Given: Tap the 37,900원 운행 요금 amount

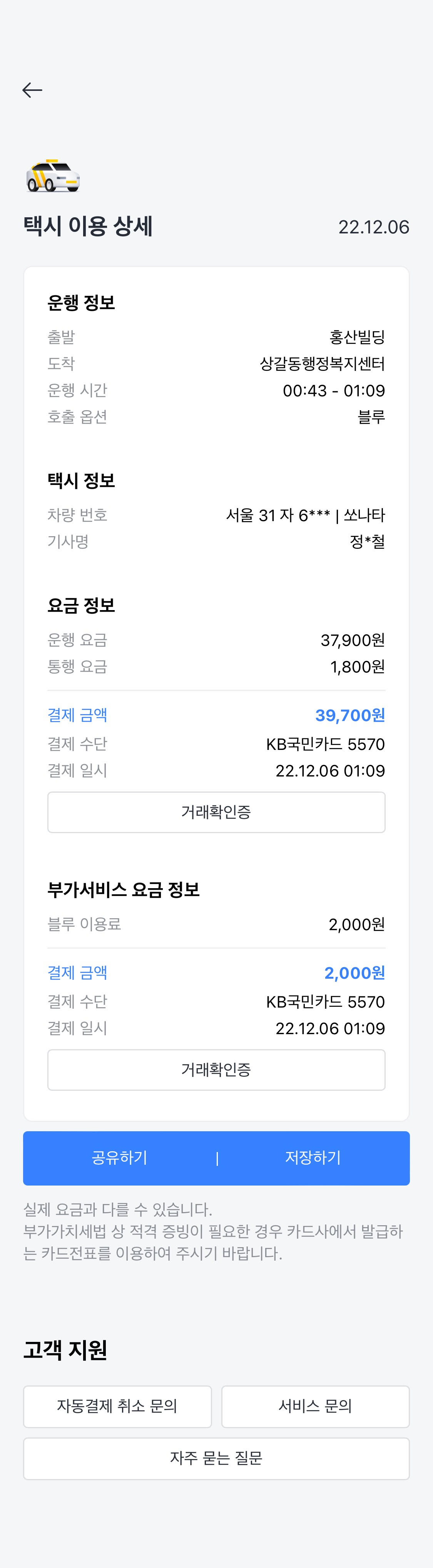Looking at the screenshot, I should pyautogui.click(x=352, y=641).
